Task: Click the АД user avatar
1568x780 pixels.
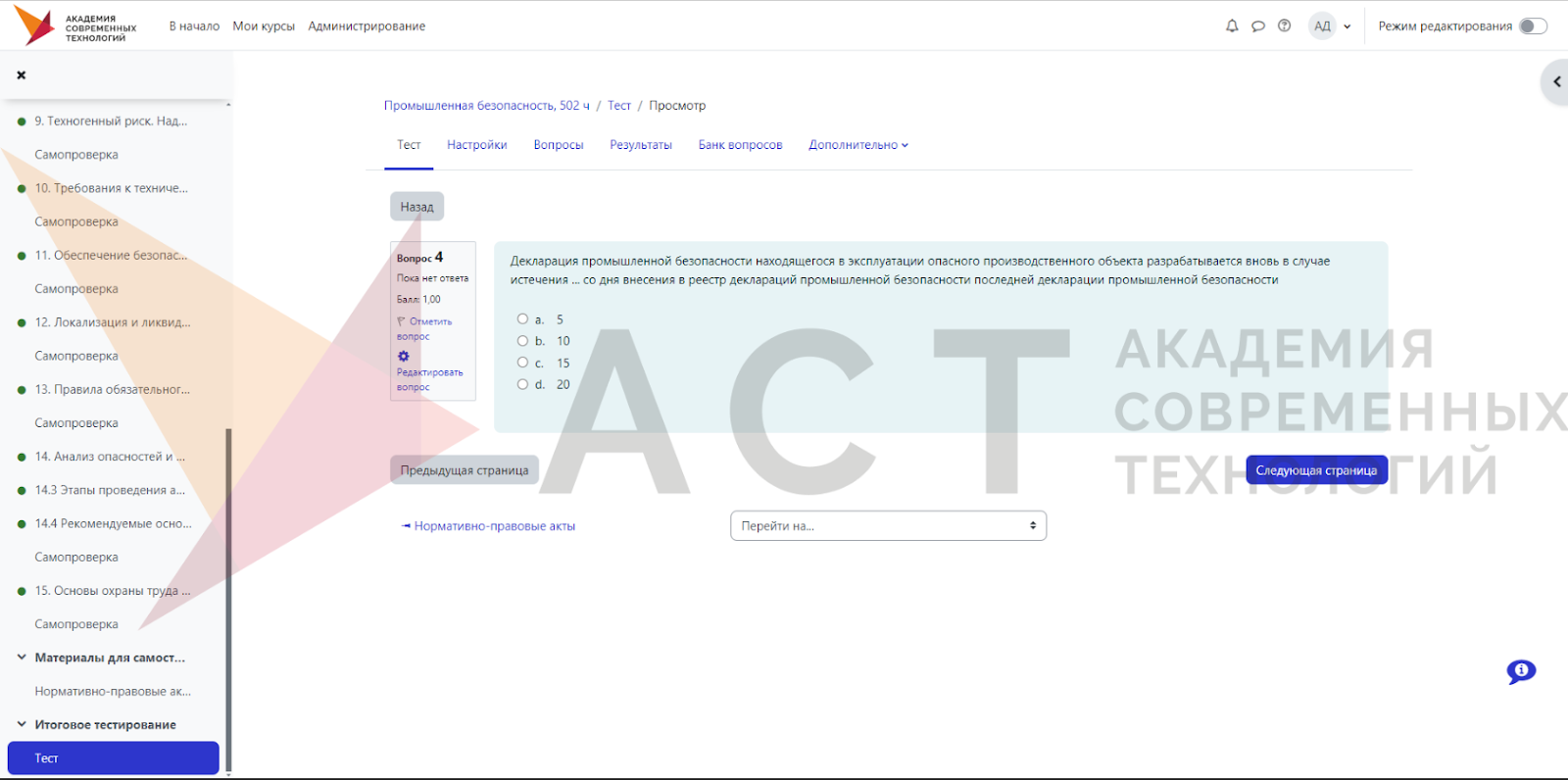Action: pos(1323,26)
